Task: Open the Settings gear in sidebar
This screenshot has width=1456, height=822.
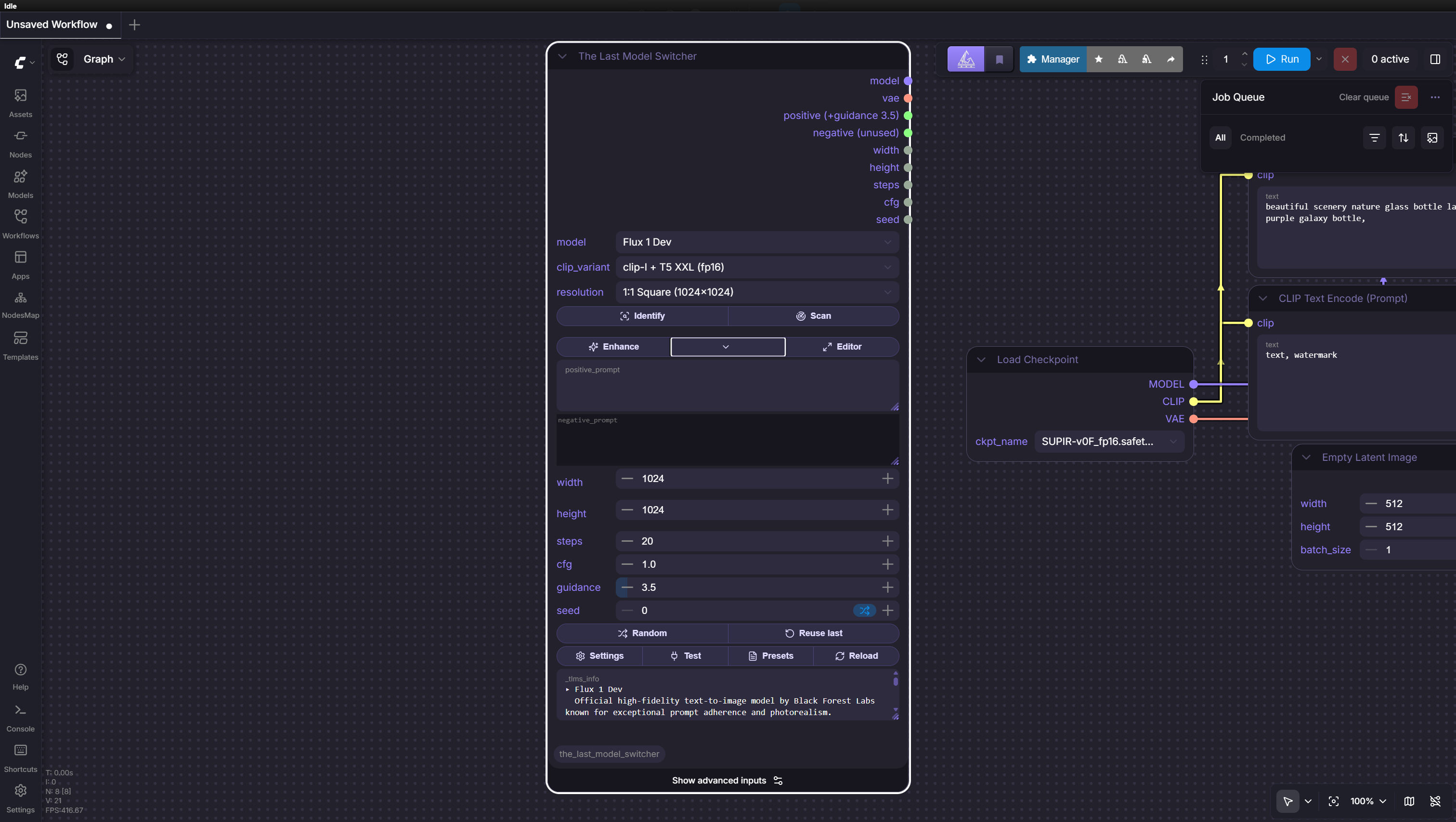Action: point(20,798)
